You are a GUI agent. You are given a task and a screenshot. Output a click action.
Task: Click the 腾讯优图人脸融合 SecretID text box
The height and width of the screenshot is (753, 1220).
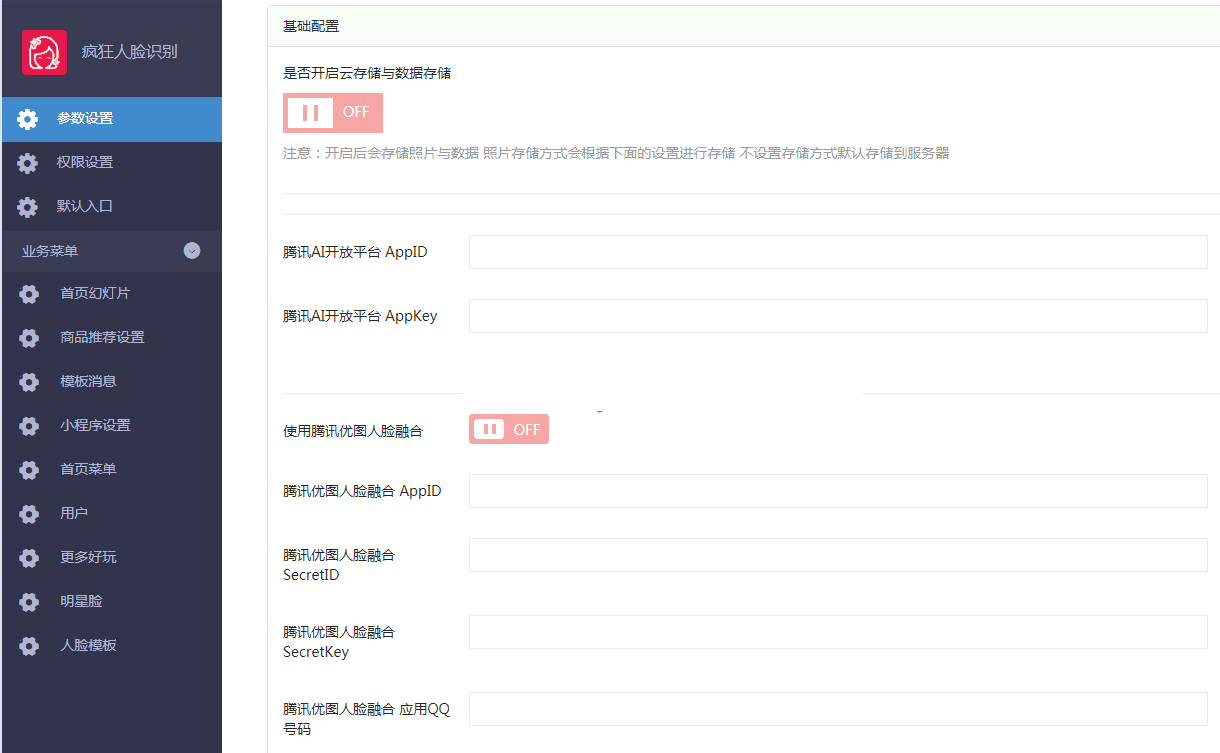837,555
